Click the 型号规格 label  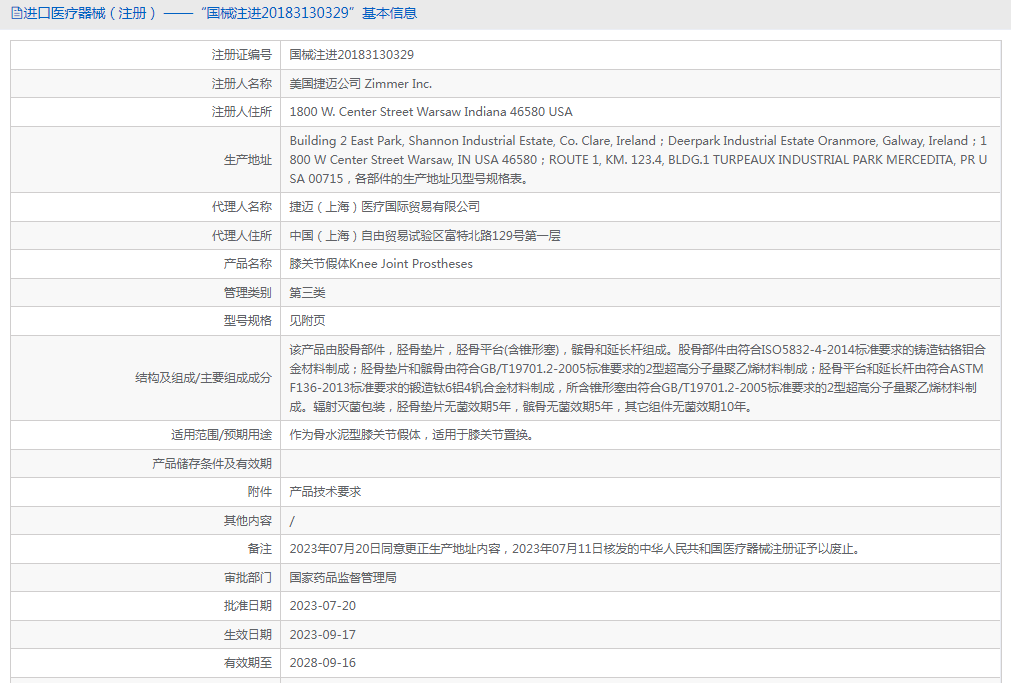248,321
